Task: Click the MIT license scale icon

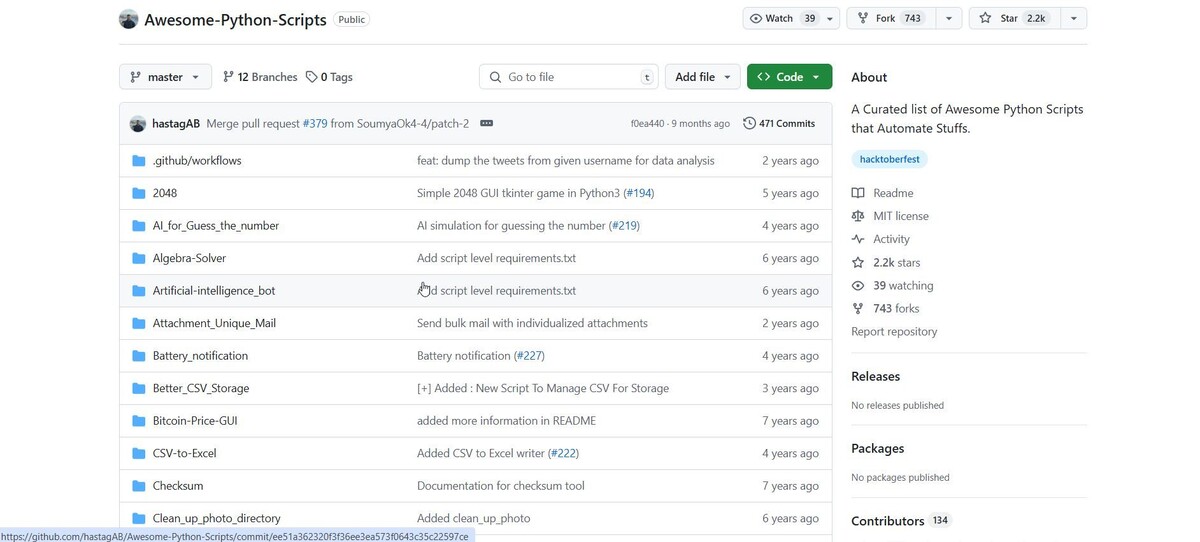Action: click(858, 216)
